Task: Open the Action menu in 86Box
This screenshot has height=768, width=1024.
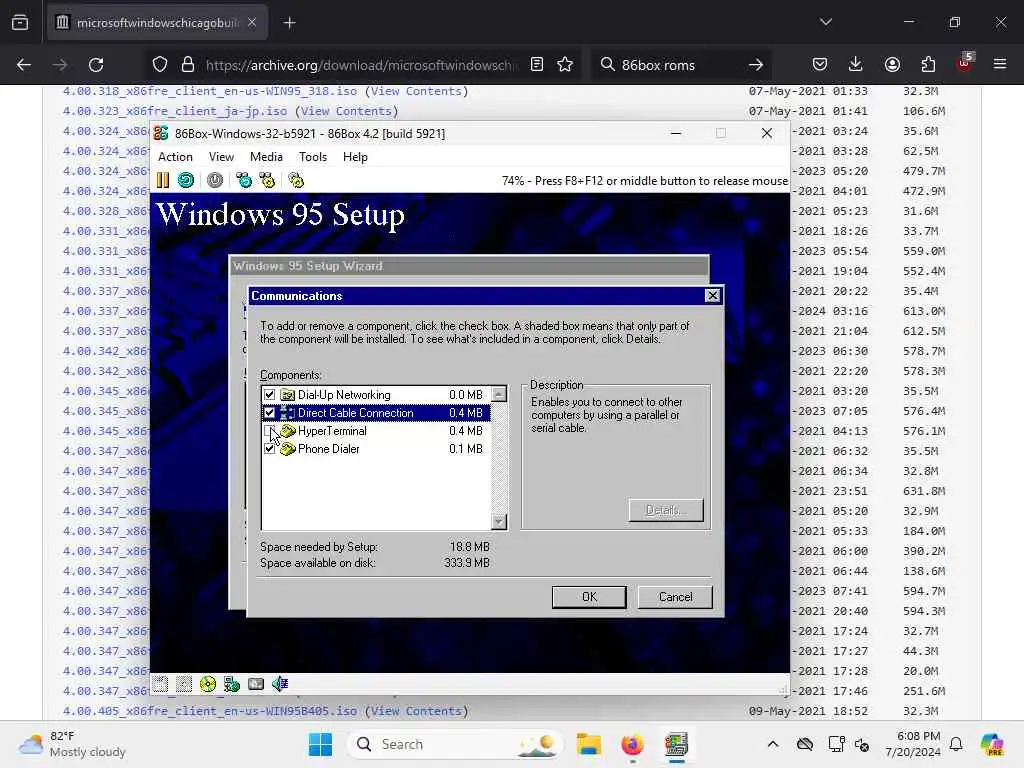Action: pyautogui.click(x=175, y=157)
